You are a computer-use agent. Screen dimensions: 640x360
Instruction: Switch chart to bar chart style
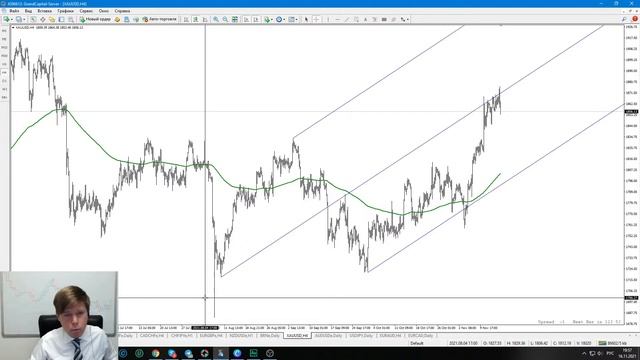[x=186, y=19]
